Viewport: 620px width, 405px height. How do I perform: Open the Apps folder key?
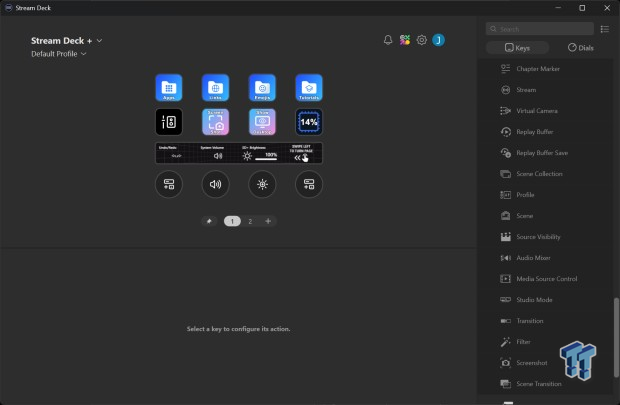pyautogui.click(x=169, y=87)
